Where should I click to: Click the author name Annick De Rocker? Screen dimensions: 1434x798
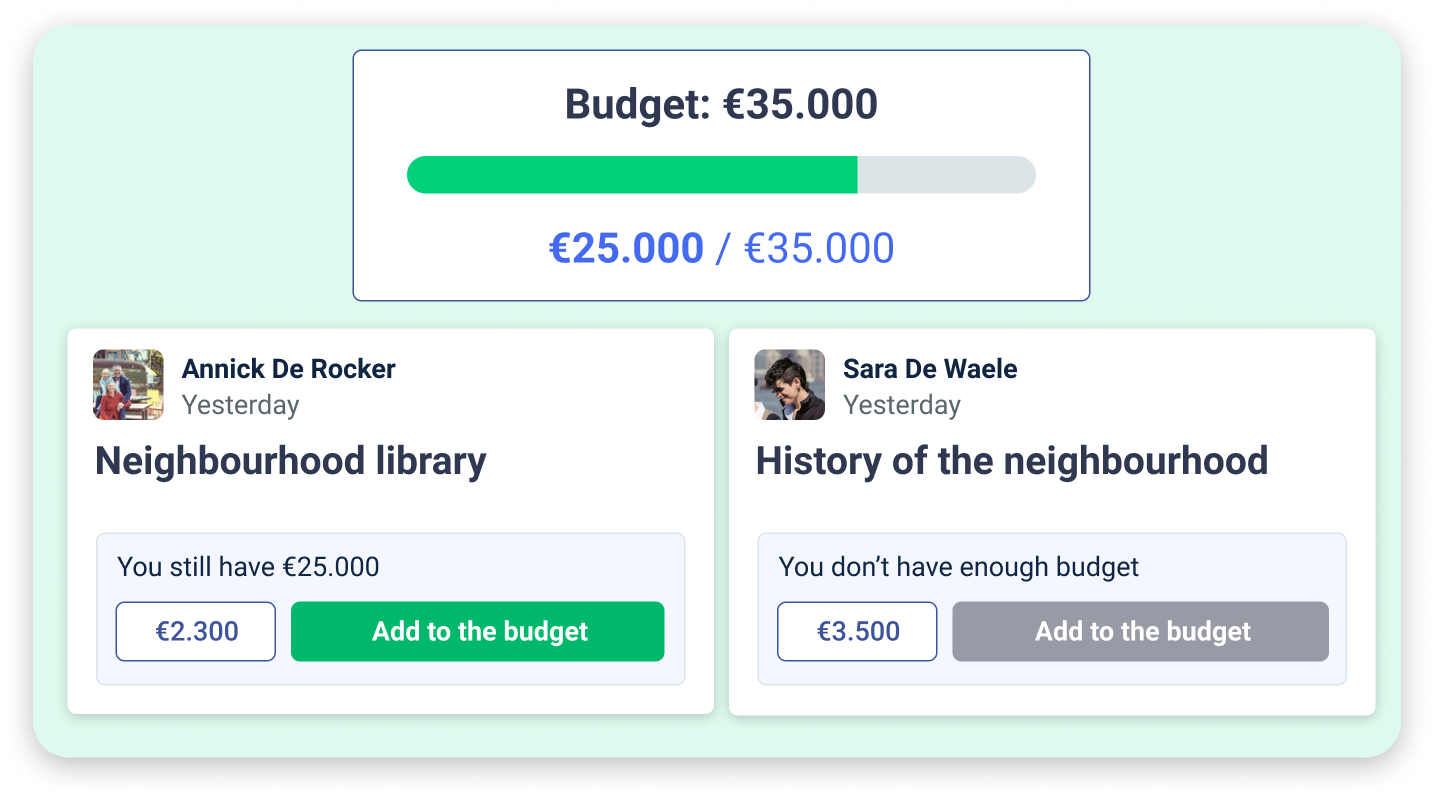[288, 369]
